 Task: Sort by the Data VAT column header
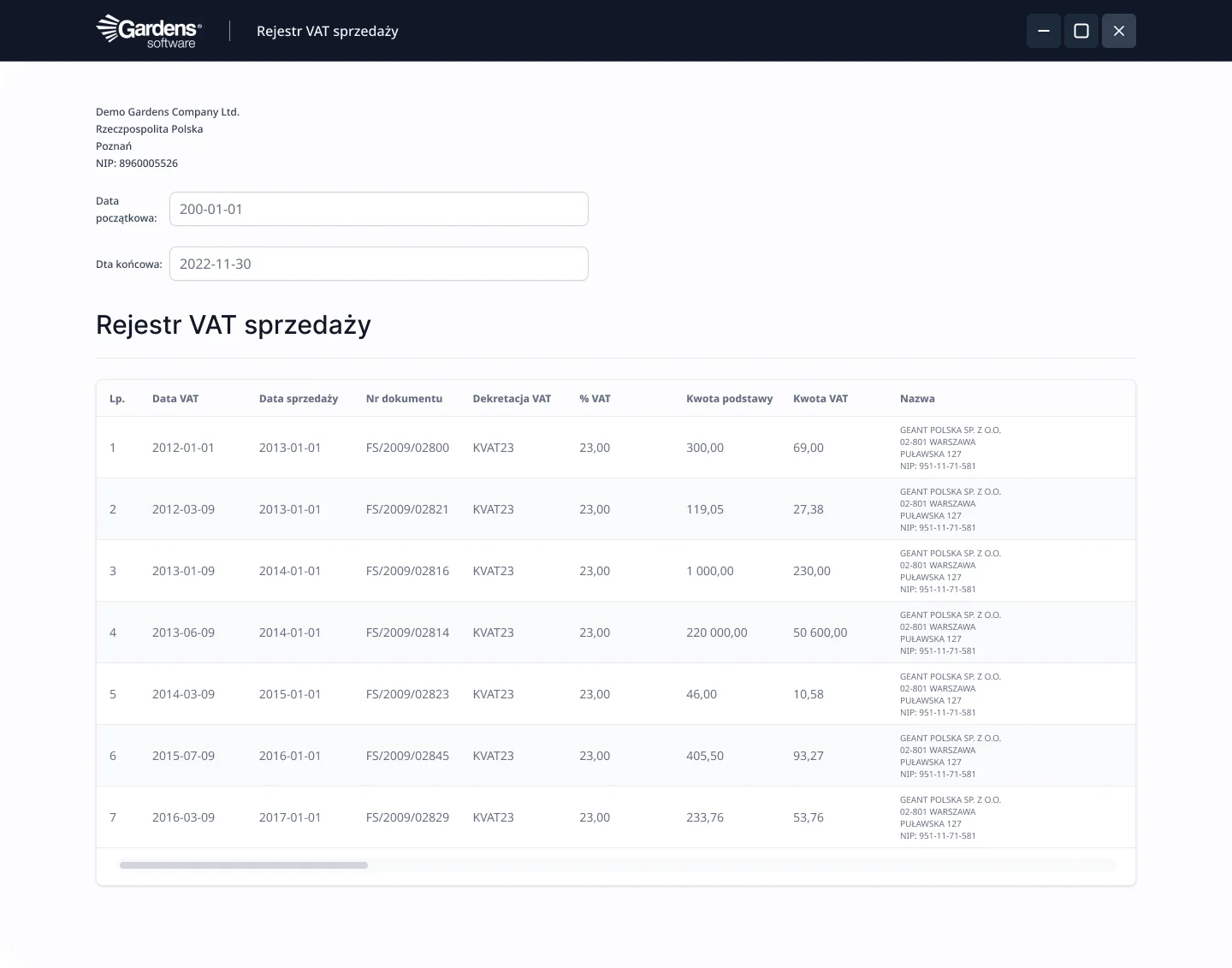click(175, 399)
